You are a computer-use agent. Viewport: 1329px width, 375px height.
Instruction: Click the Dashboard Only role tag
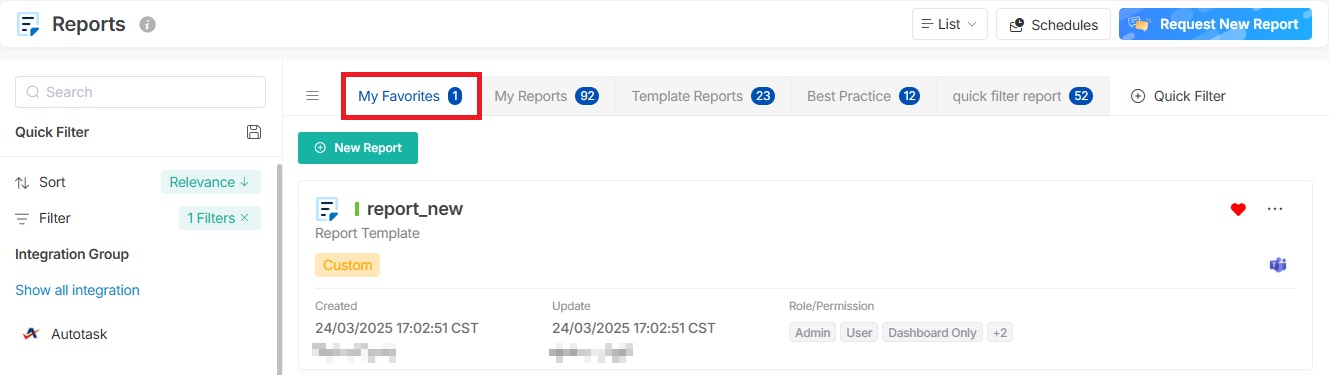pos(933,333)
